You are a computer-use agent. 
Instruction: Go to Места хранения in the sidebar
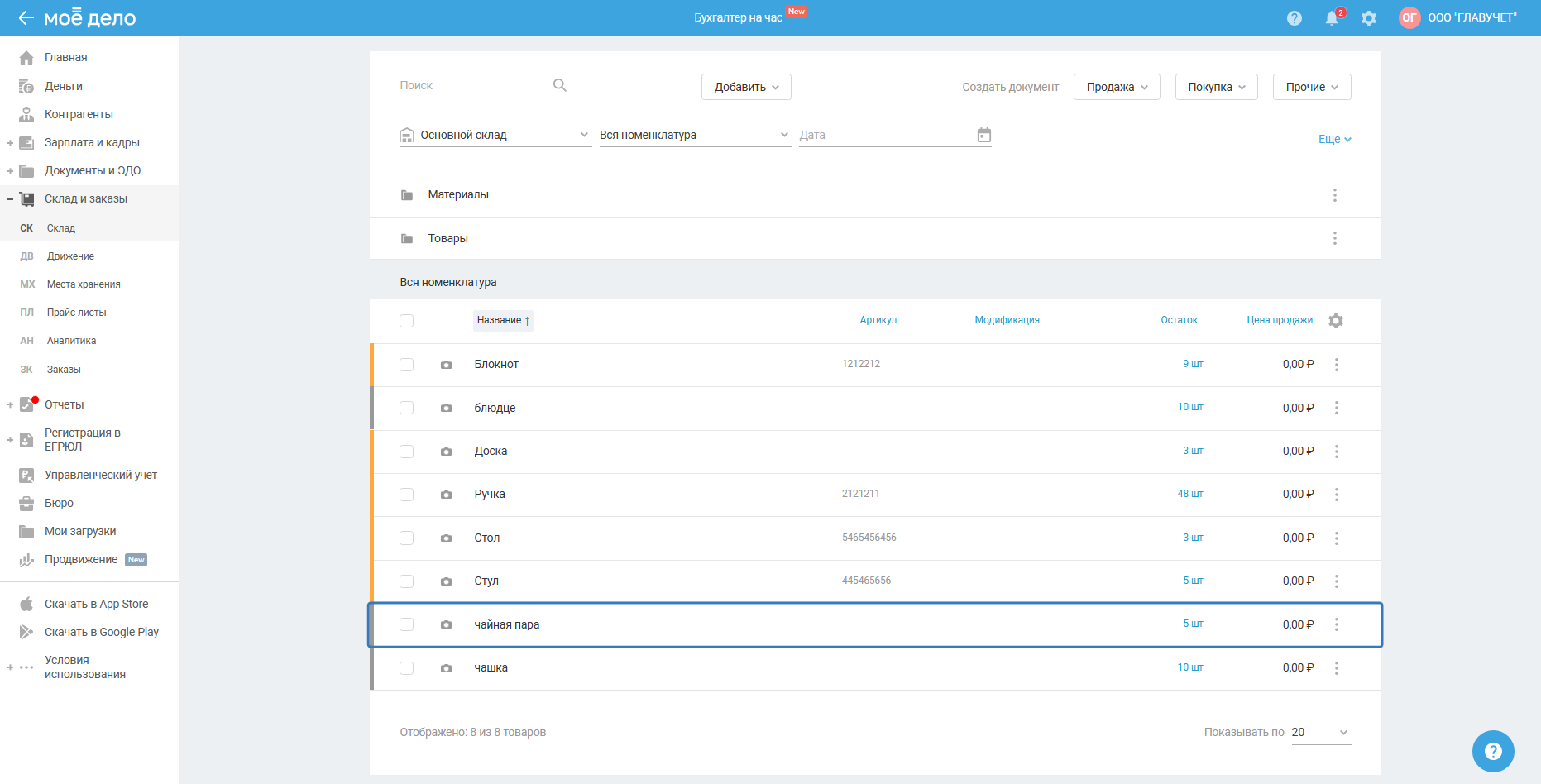point(84,284)
